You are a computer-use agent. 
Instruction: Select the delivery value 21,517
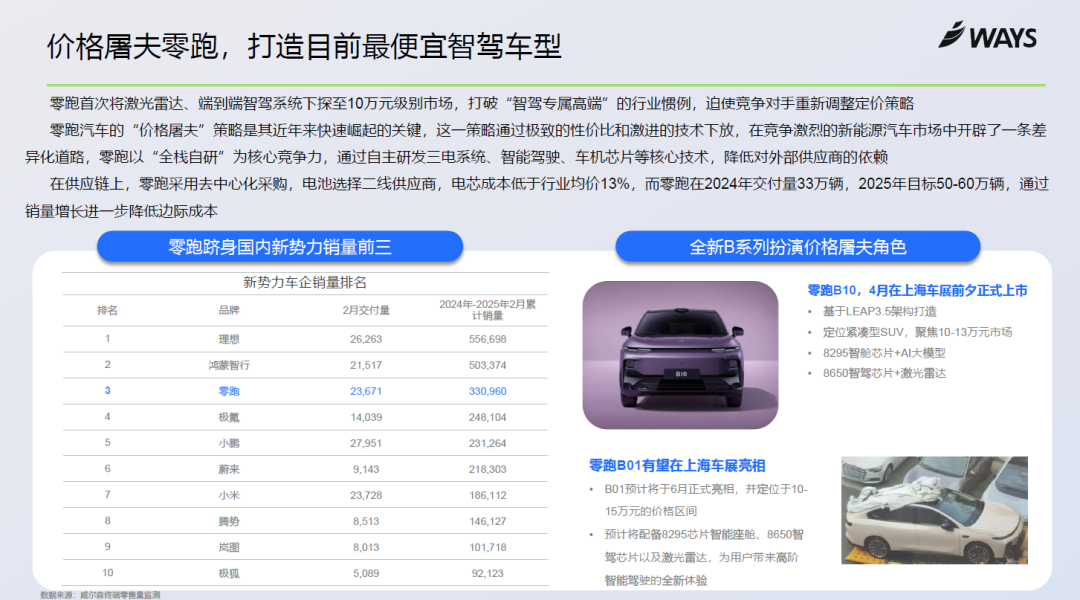(x=366, y=365)
